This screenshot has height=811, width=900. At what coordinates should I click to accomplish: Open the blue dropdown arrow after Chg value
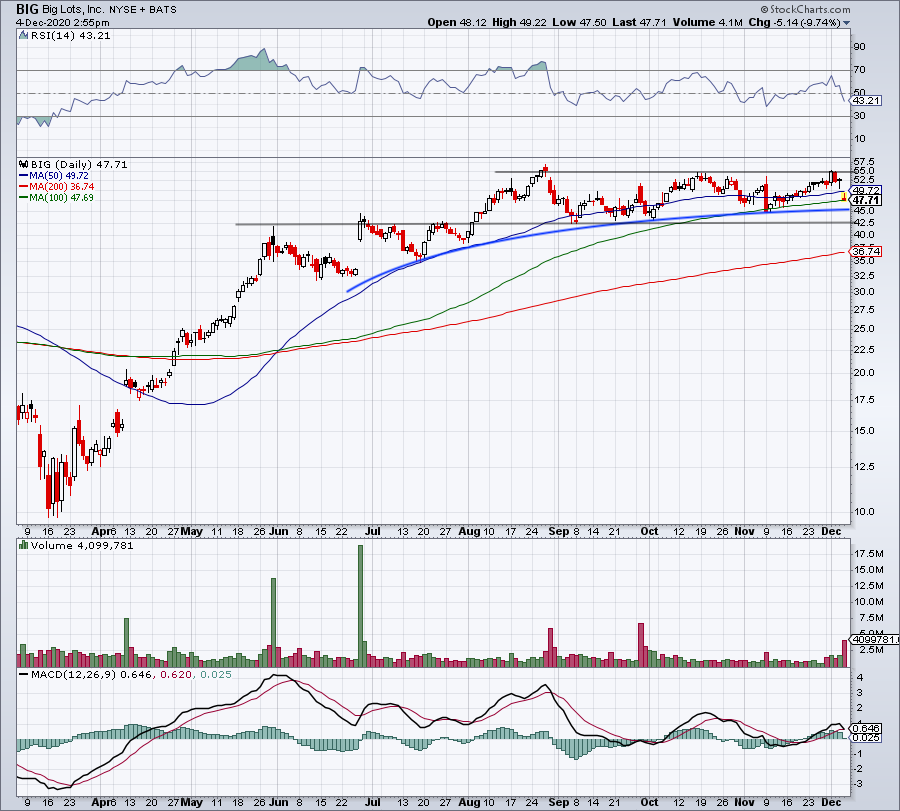coord(847,23)
